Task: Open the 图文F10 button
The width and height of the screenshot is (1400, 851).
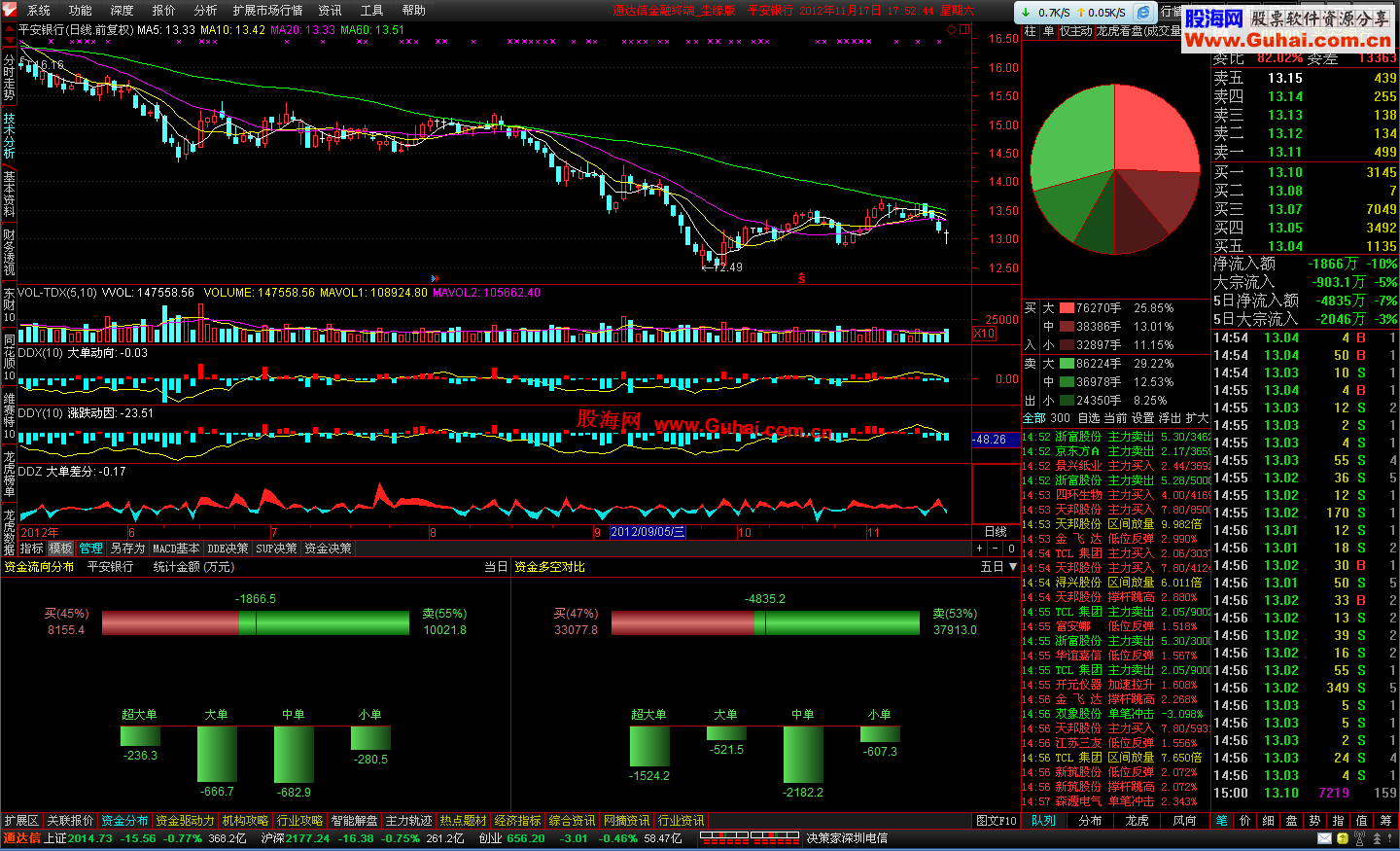Action: pyautogui.click(x=996, y=821)
